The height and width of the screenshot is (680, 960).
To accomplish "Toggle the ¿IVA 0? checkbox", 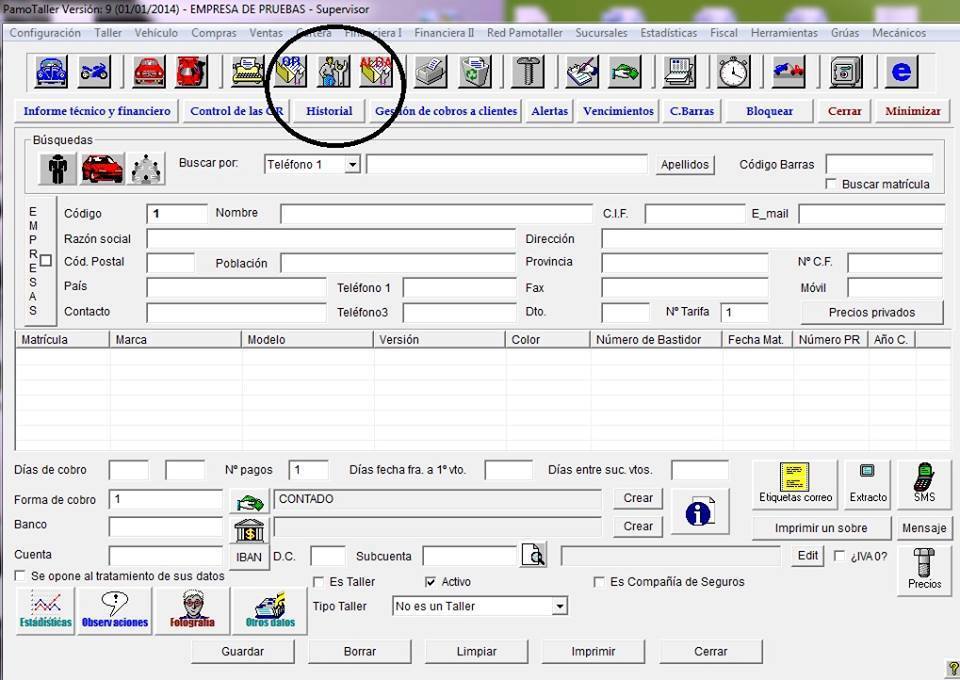I will coord(839,556).
